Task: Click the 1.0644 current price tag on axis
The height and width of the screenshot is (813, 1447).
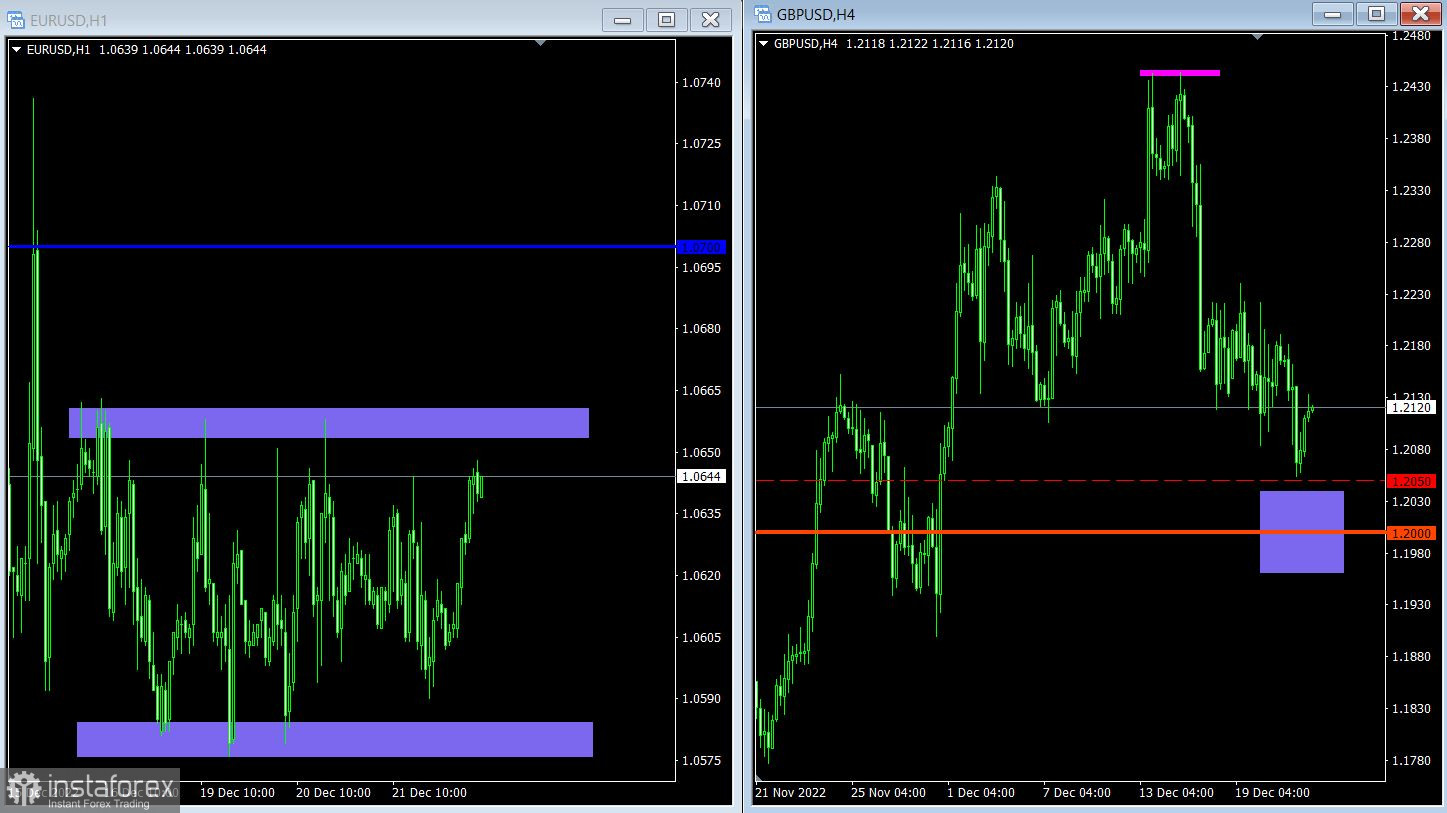Action: [x=702, y=477]
